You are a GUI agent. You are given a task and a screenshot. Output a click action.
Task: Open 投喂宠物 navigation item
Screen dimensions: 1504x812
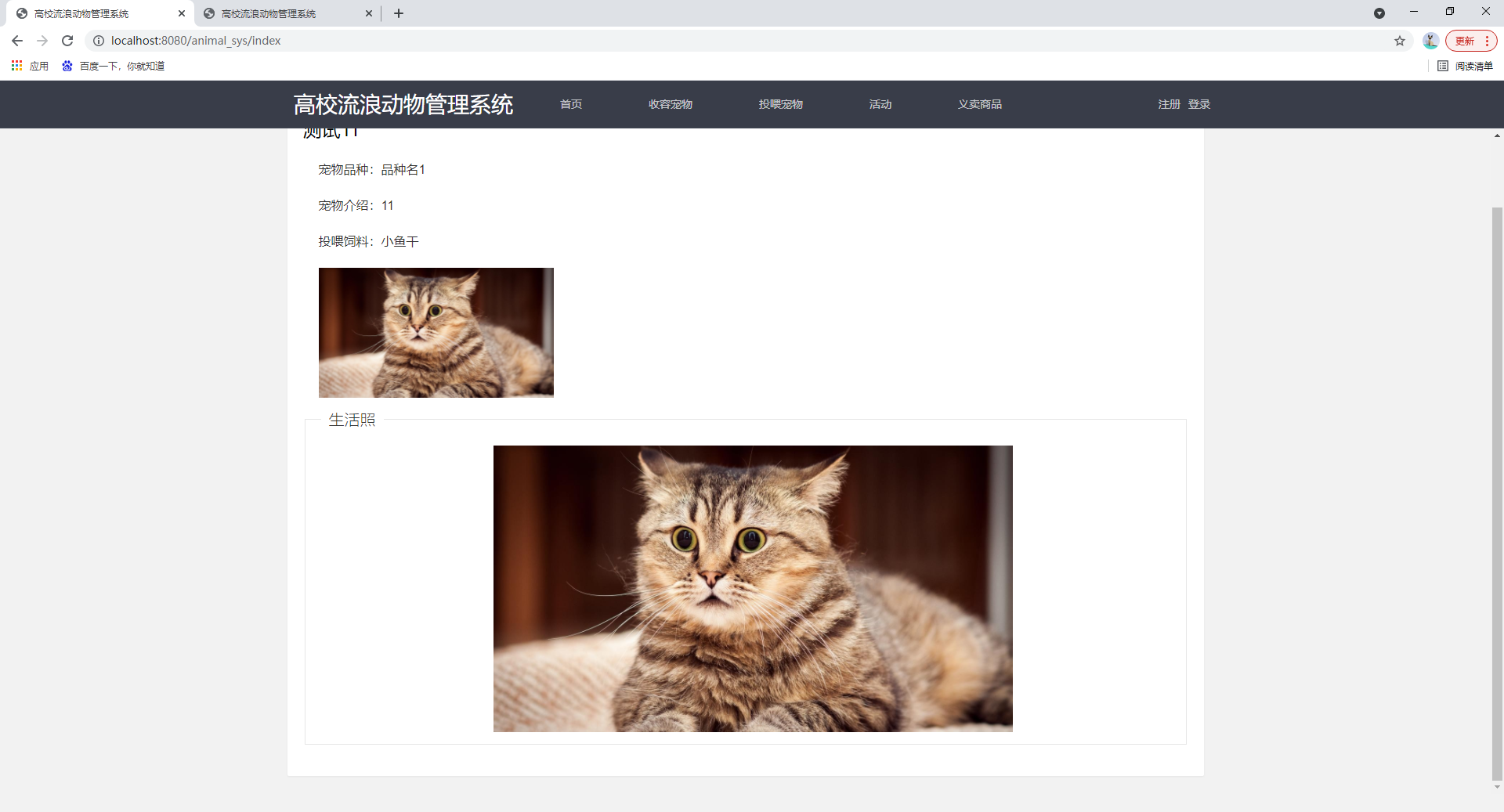(x=781, y=104)
